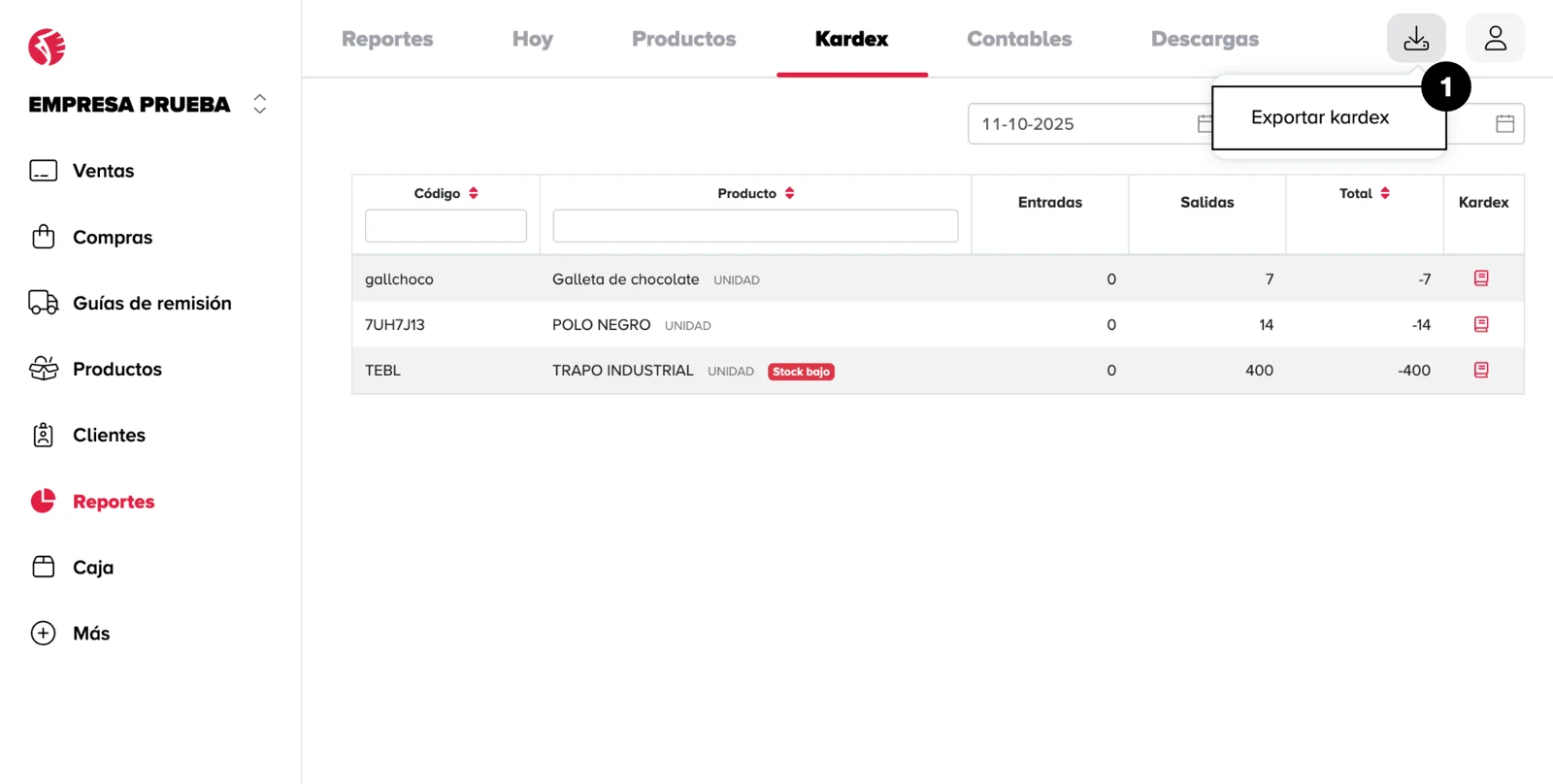This screenshot has width=1553, height=784.
Task: Click the download/export icon in header
Action: [x=1415, y=39]
